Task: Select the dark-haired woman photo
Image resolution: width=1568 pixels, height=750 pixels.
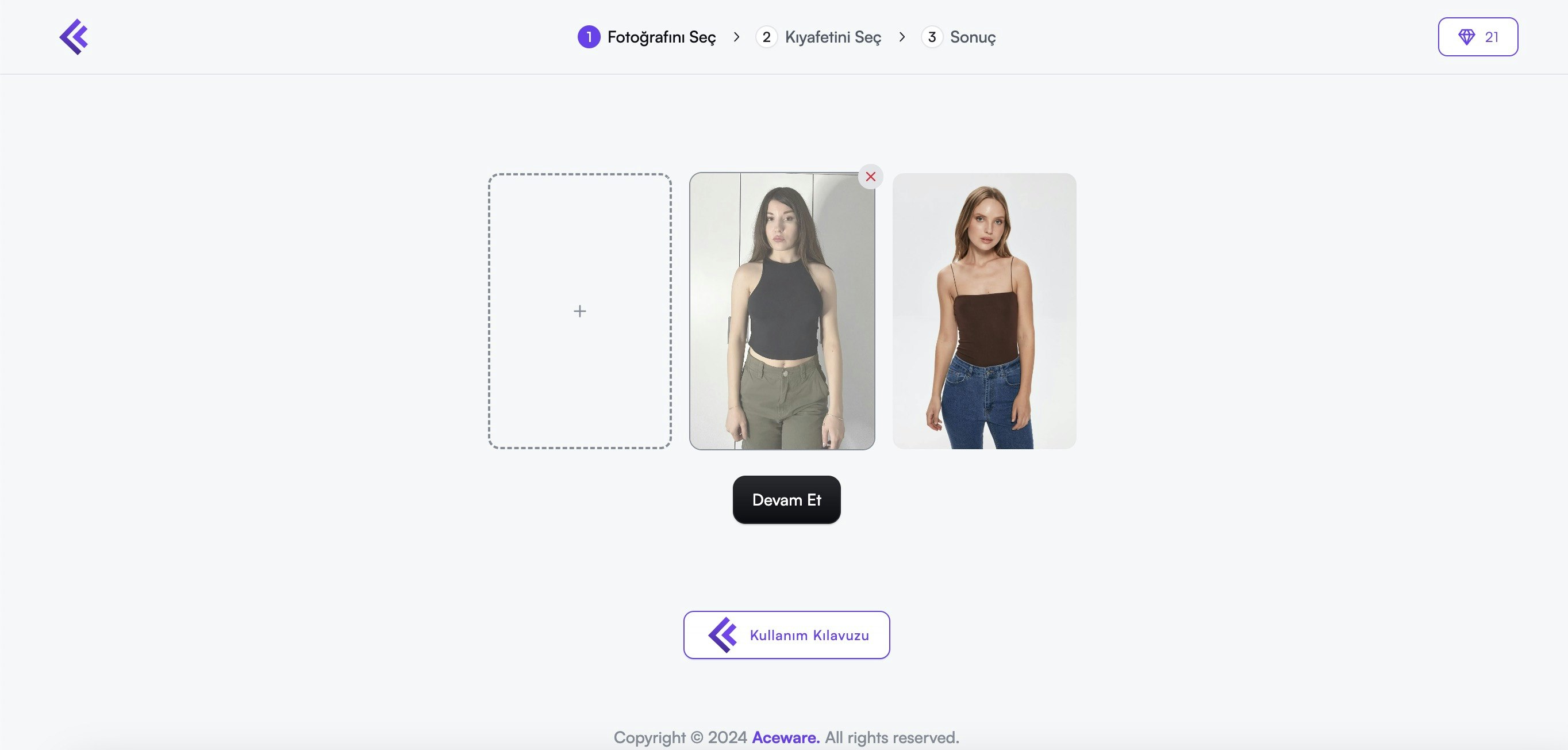Action: 782,311
